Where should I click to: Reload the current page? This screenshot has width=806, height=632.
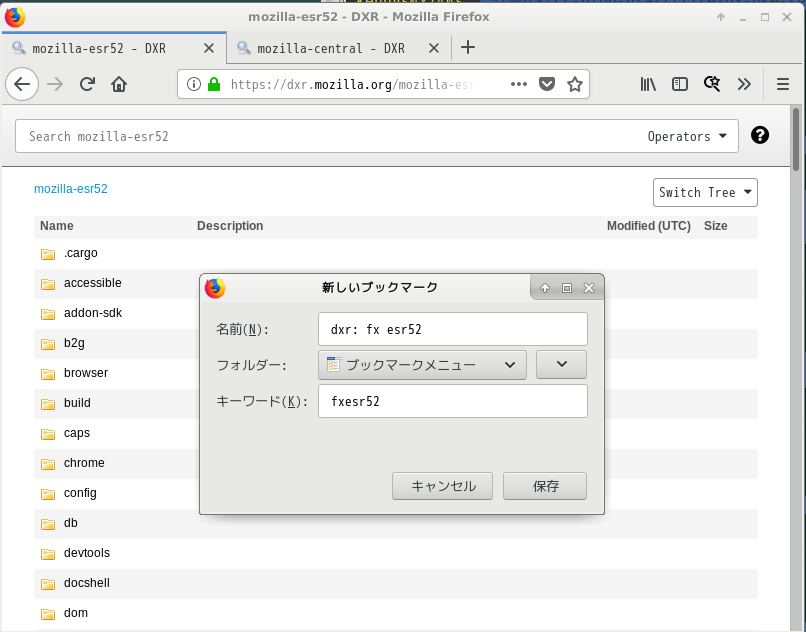[87, 85]
